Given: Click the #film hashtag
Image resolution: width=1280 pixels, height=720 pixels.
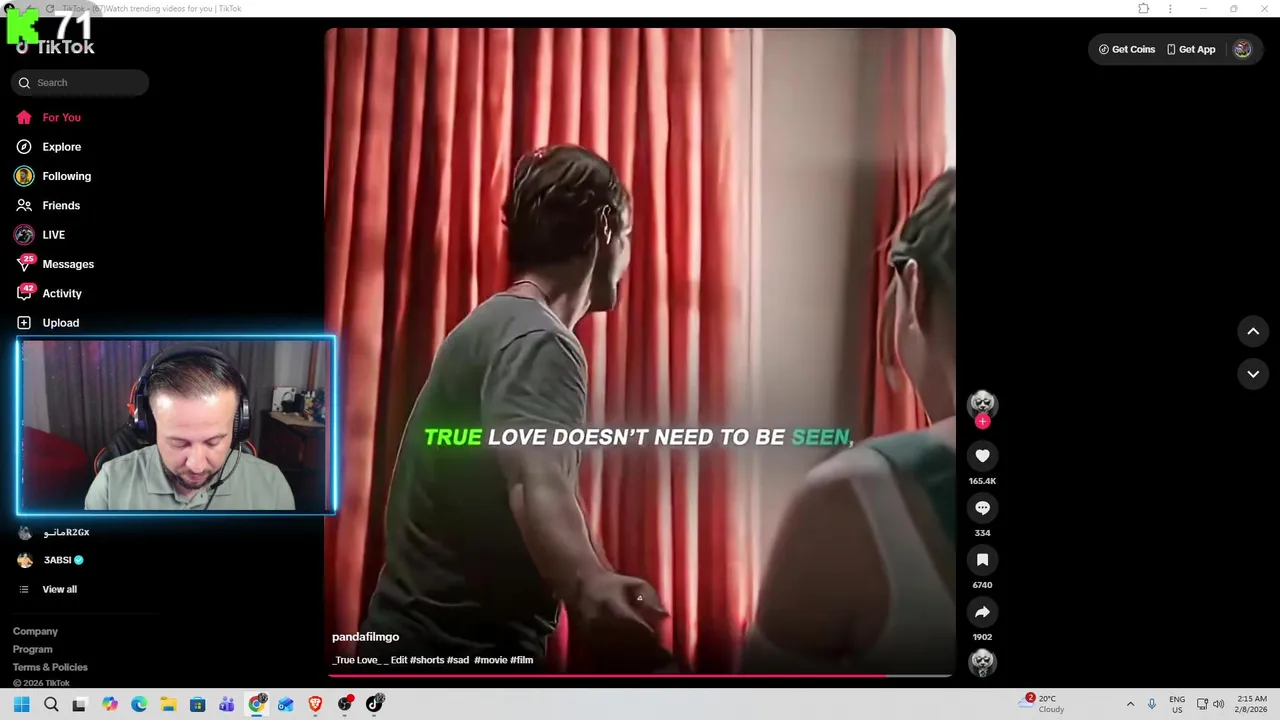Looking at the screenshot, I should (x=522, y=660).
